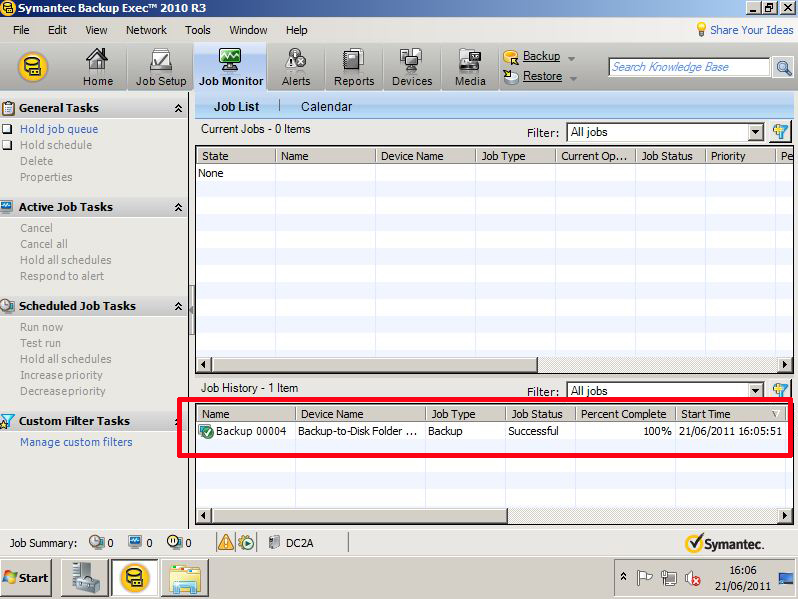Click the Backup text link in toolbar
The width and height of the screenshot is (798, 599).
542,56
